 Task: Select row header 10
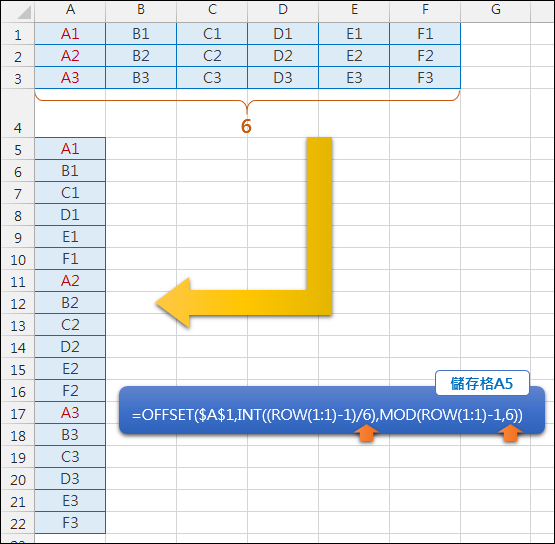pyautogui.click(x=18, y=259)
